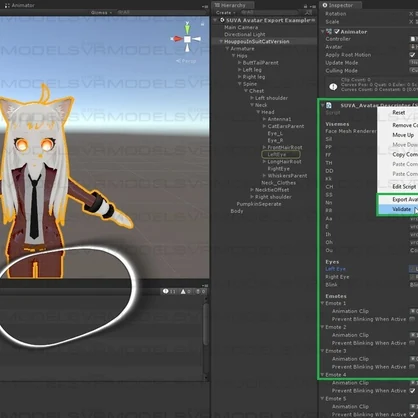Image resolution: width=418 pixels, height=418 pixels.
Task: Click the Animator component icon
Action: [329, 32]
